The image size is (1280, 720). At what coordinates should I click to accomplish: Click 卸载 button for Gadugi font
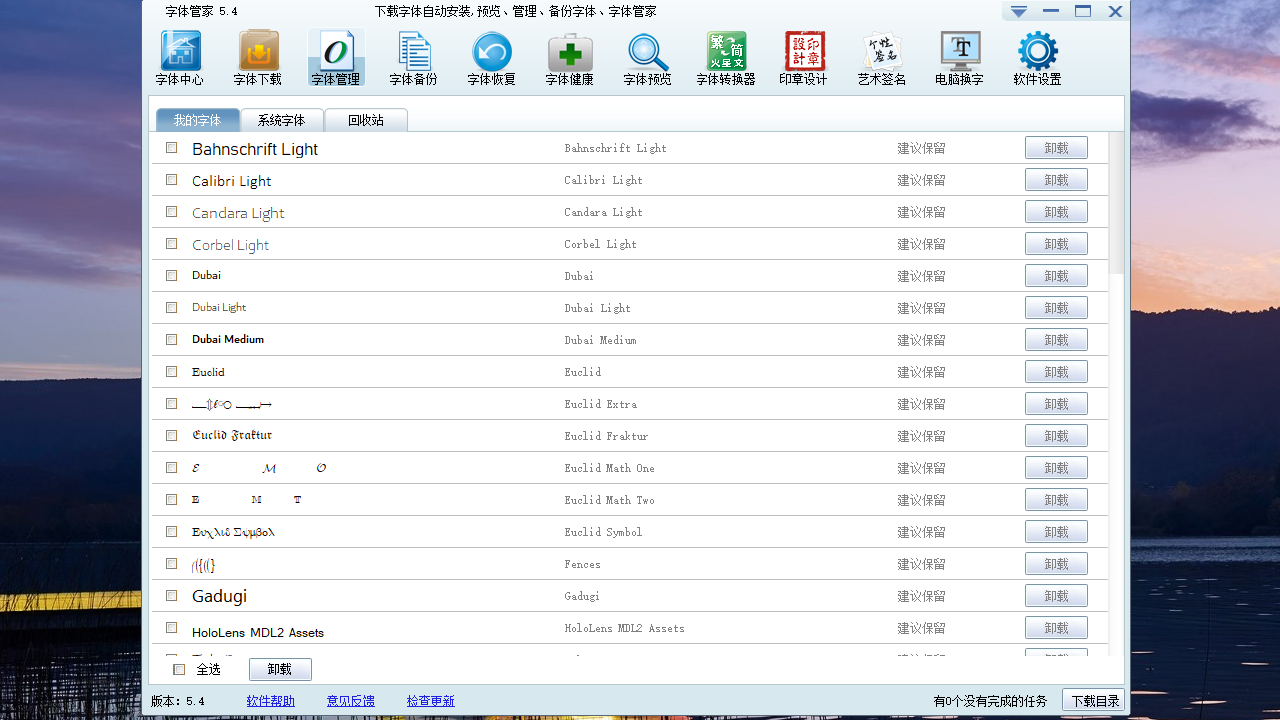coord(1056,596)
